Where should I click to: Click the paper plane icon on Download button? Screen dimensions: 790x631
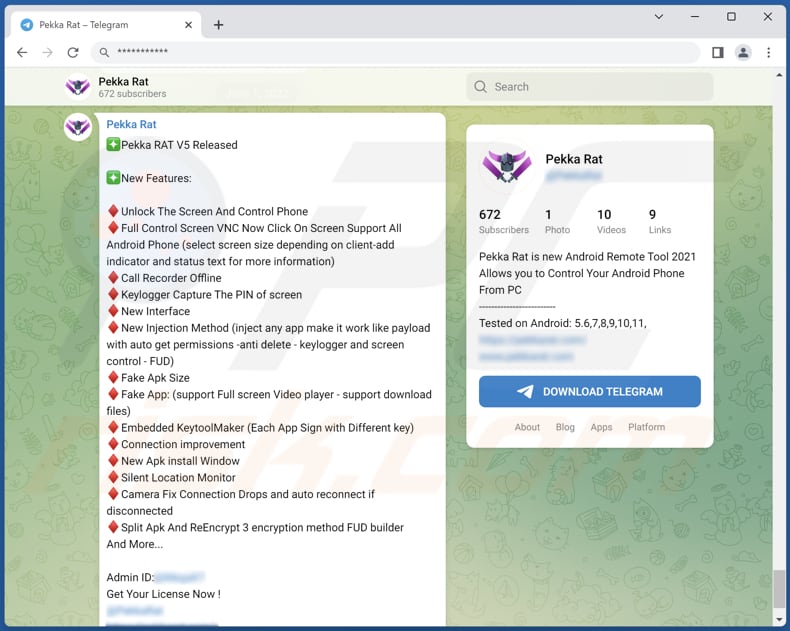(525, 392)
